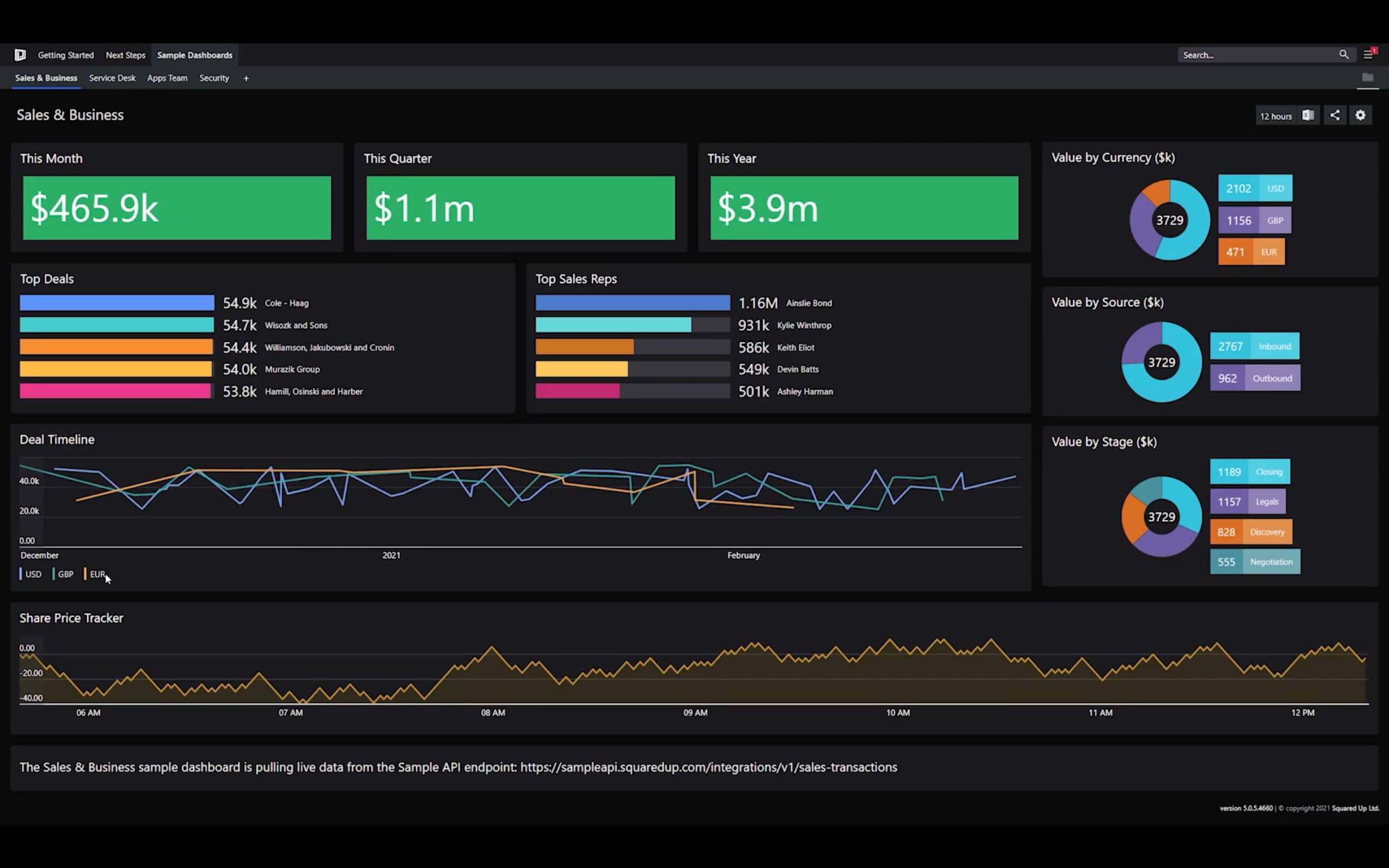Click the share dashboard icon
Image resolution: width=1389 pixels, height=868 pixels.
coord(1335,116)
